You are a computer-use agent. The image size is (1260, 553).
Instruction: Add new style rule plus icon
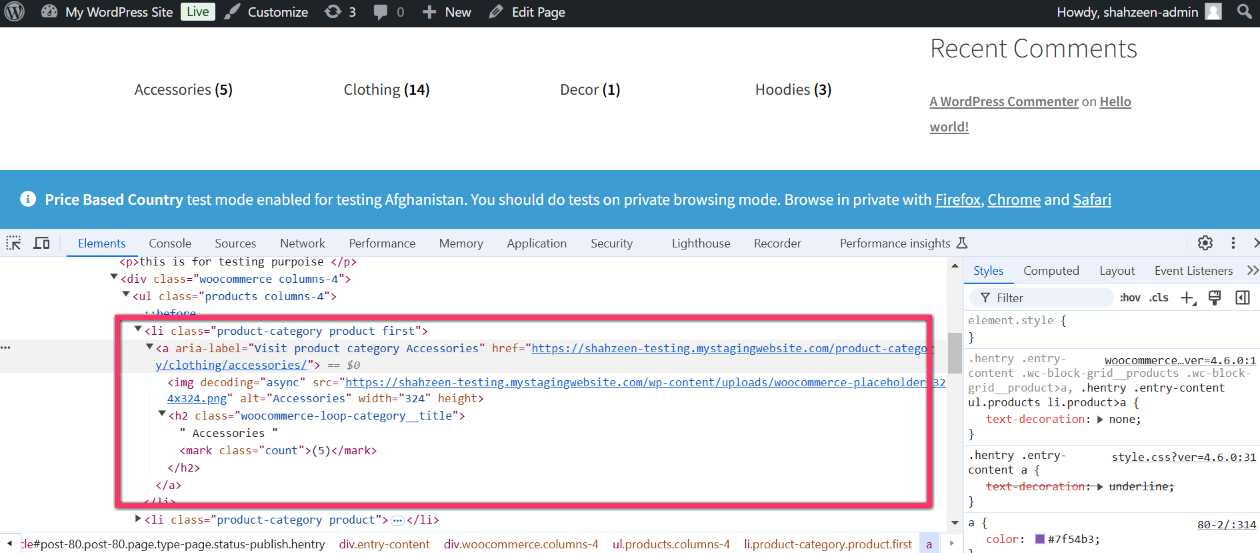coord(1188,297)
